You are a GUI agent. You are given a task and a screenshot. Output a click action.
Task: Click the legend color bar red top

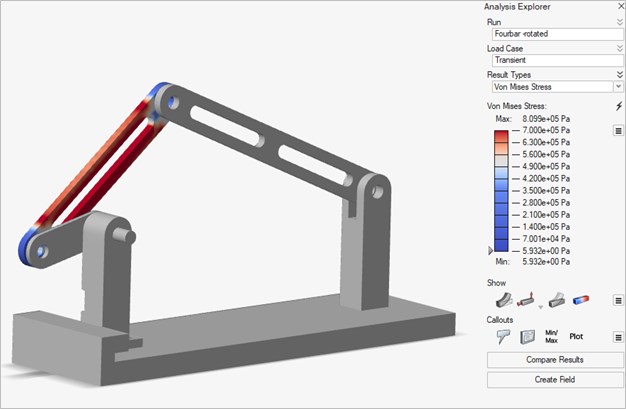(501, 136)
